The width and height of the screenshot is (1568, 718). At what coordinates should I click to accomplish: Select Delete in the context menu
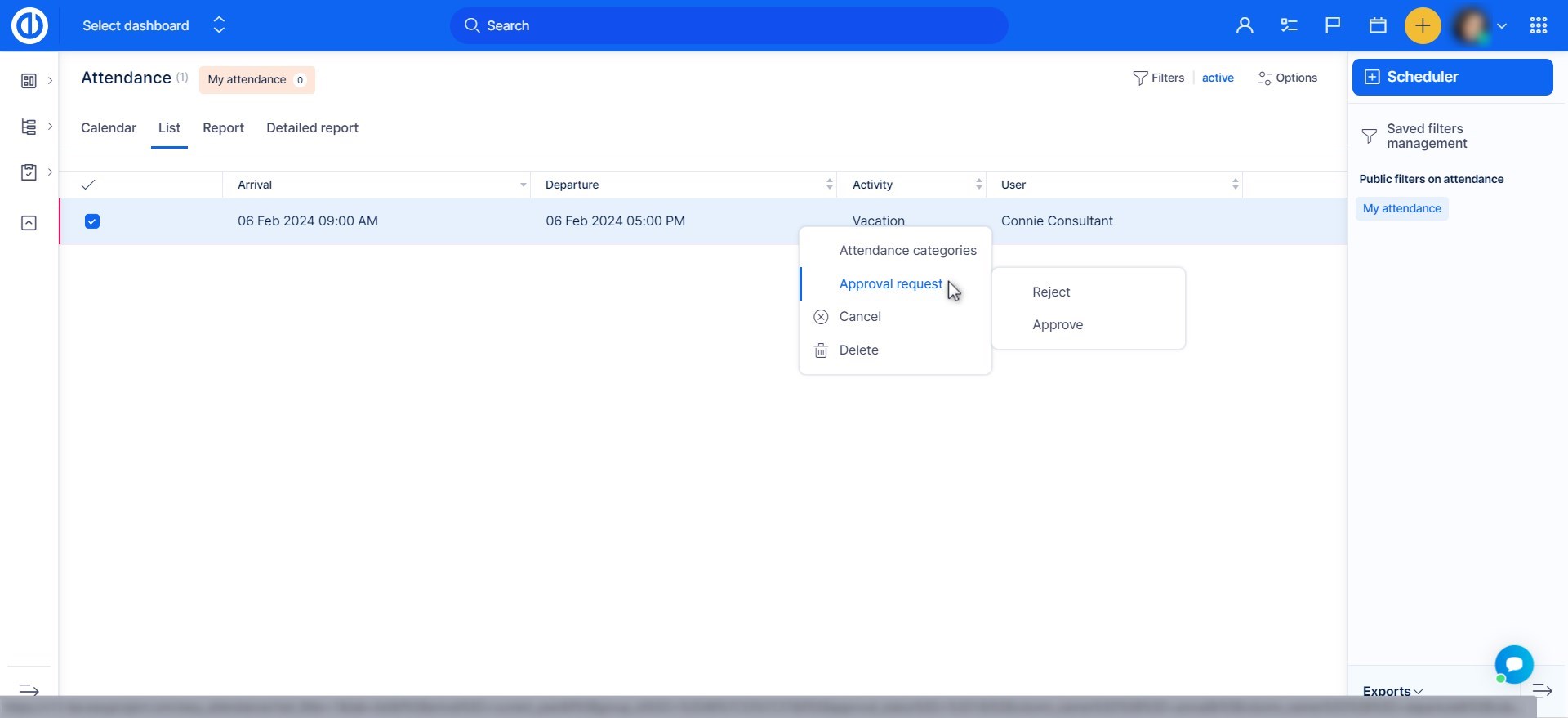[858, 350]
